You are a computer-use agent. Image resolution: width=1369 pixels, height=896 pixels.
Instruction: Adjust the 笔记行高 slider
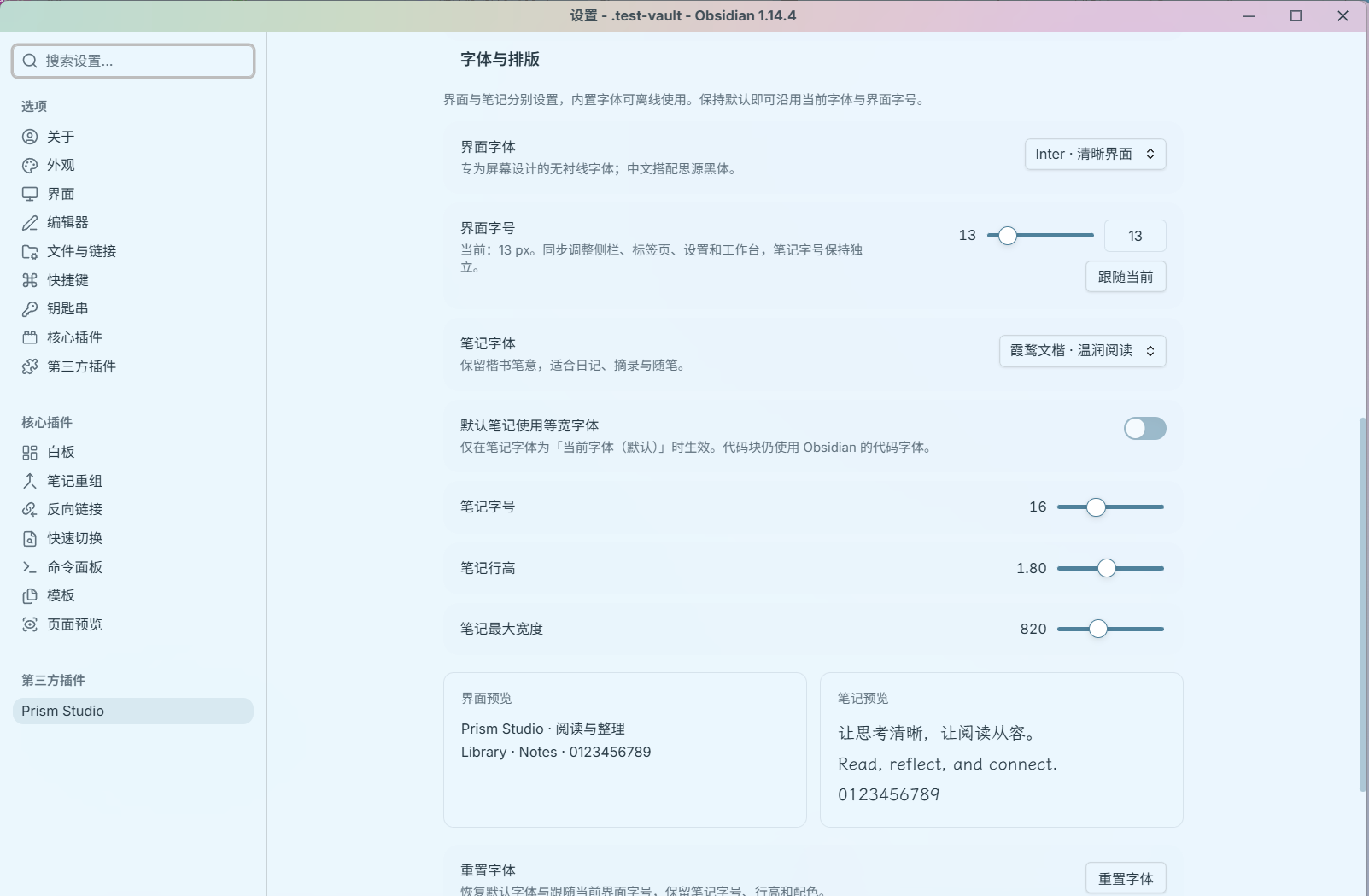(x=1110, y=569)
